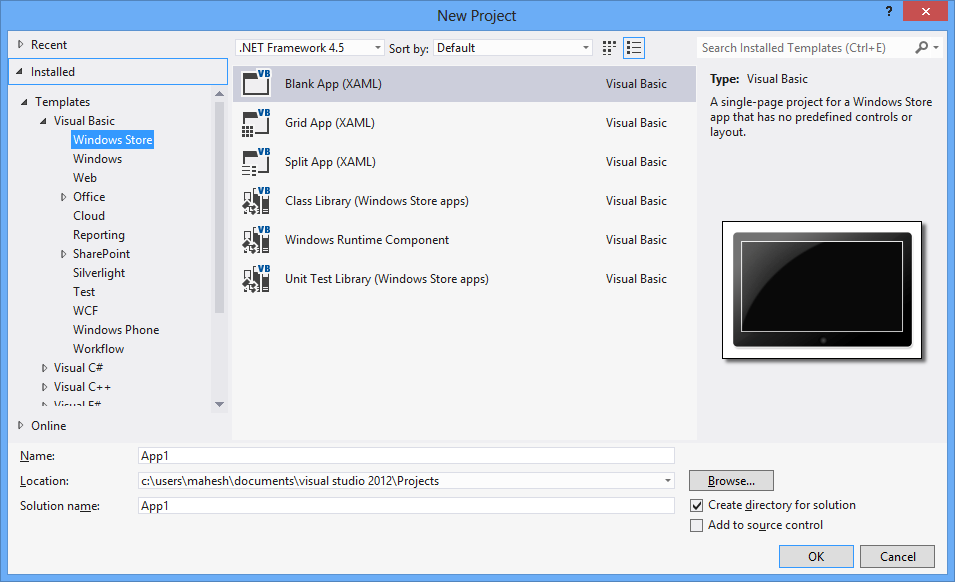
Task: Open the .NET Framework 4.5 dropdown
Action: pyautogui.click(x=378, y=47)
